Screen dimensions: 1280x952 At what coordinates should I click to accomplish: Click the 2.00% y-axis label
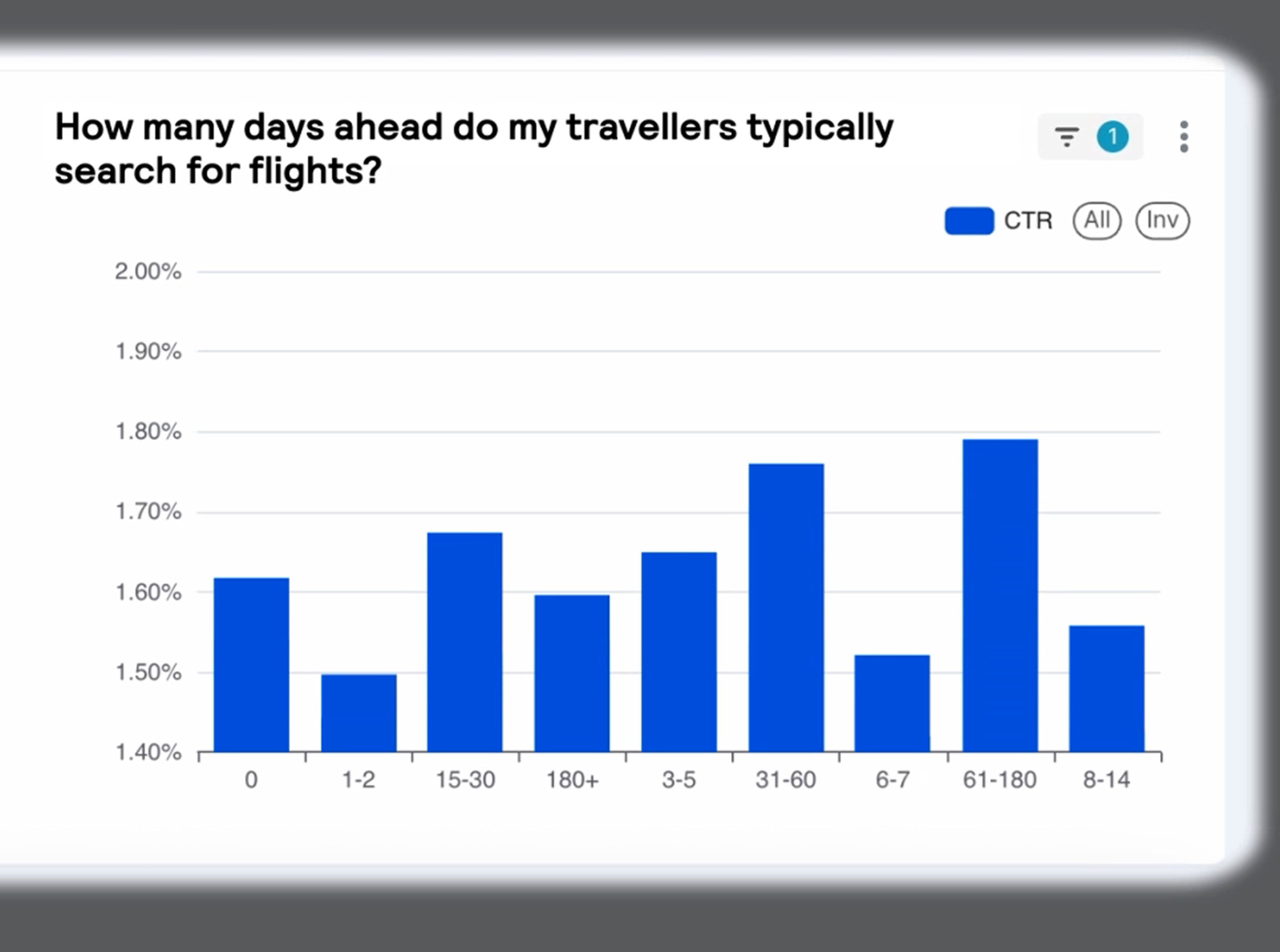148,271
